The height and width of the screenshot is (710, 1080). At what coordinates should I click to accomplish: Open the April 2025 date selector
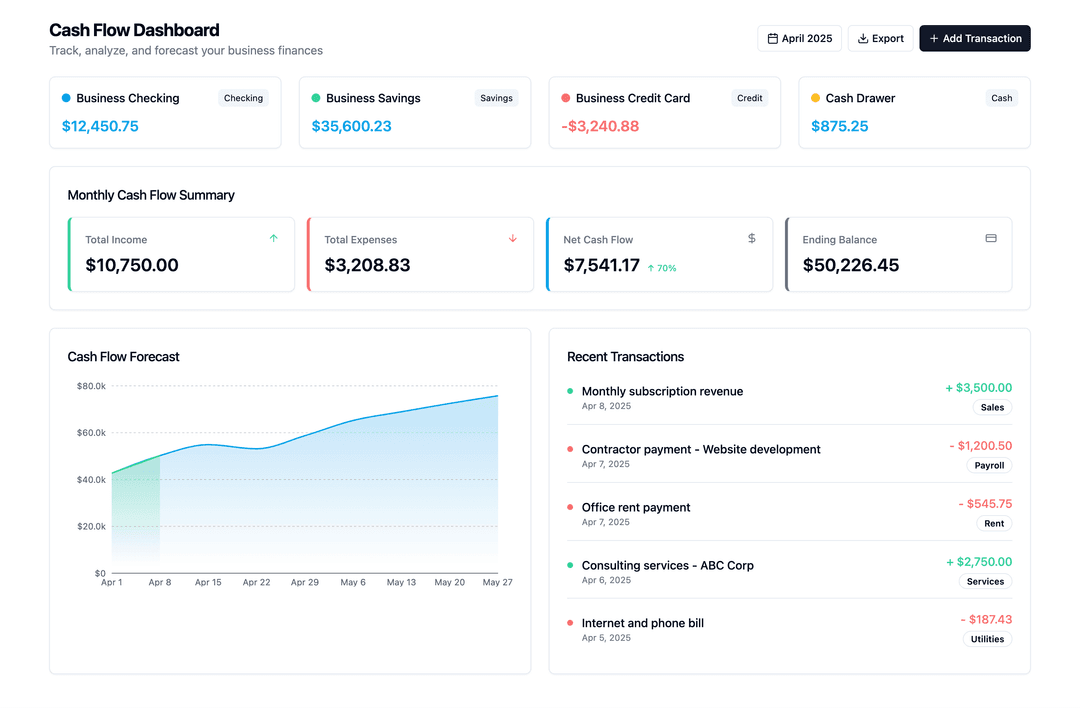799,38
